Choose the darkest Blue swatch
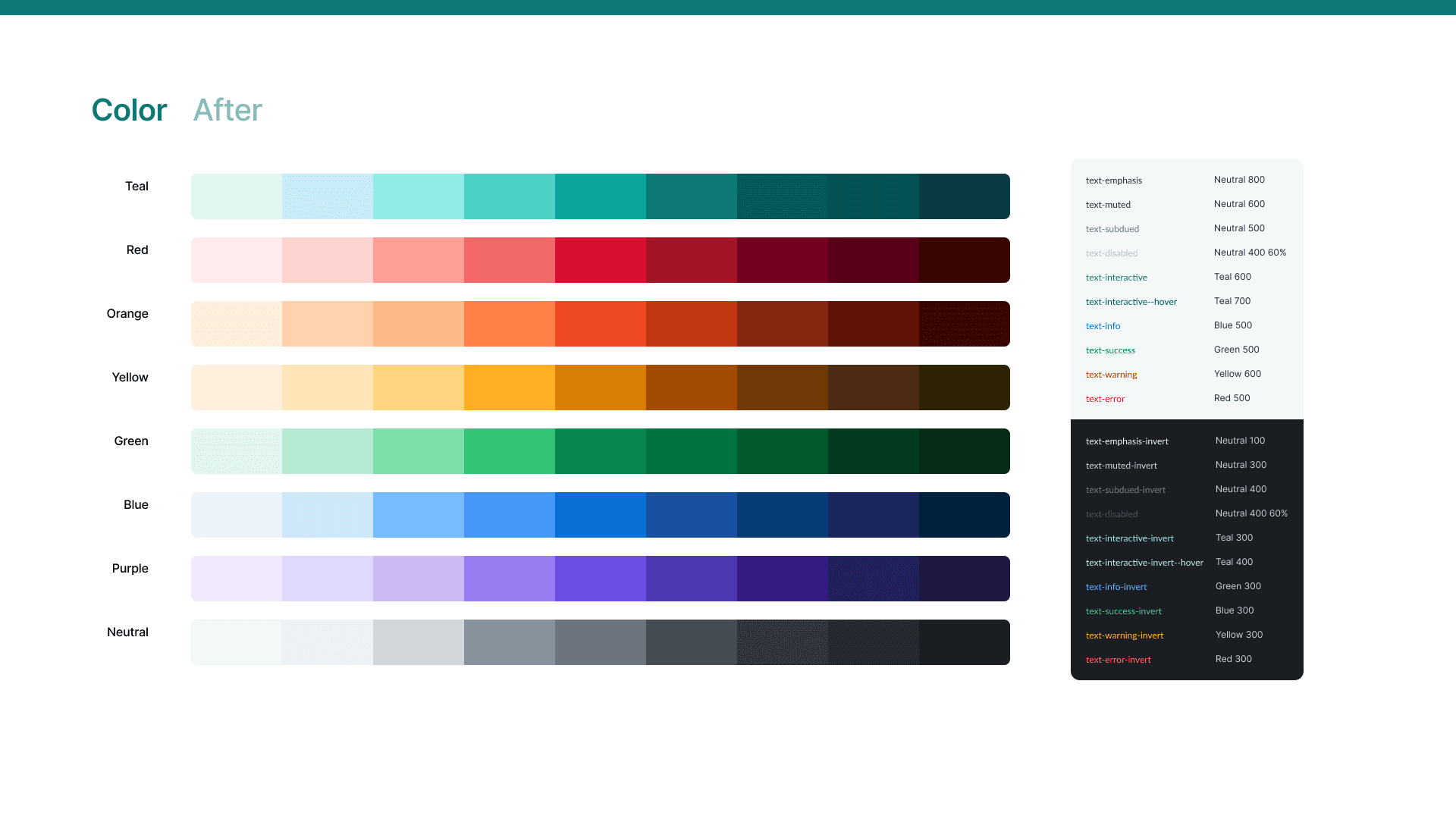The height and width of the screenshot is (819, 1456). click(965, 515)
